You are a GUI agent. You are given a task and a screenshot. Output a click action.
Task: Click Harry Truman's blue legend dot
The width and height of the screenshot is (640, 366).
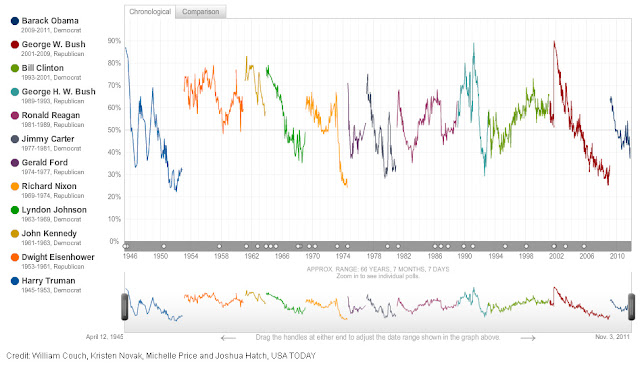coord(15,282)
